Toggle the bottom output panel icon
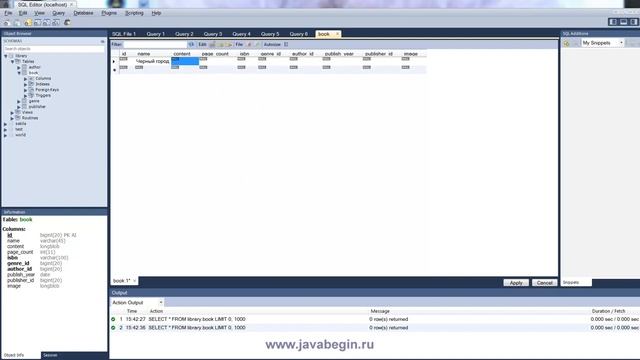 (x=623, y=22)
